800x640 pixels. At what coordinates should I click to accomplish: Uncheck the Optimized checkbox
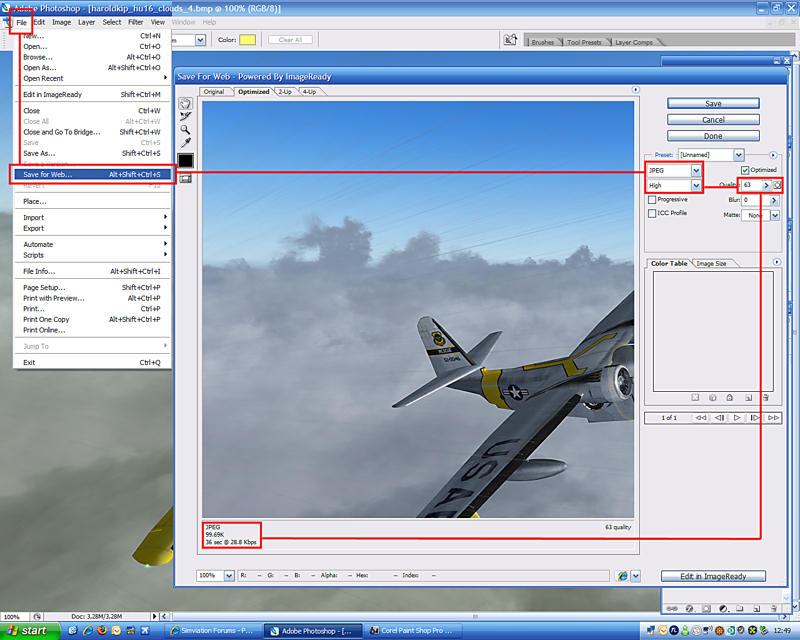(x=745, y=170)
